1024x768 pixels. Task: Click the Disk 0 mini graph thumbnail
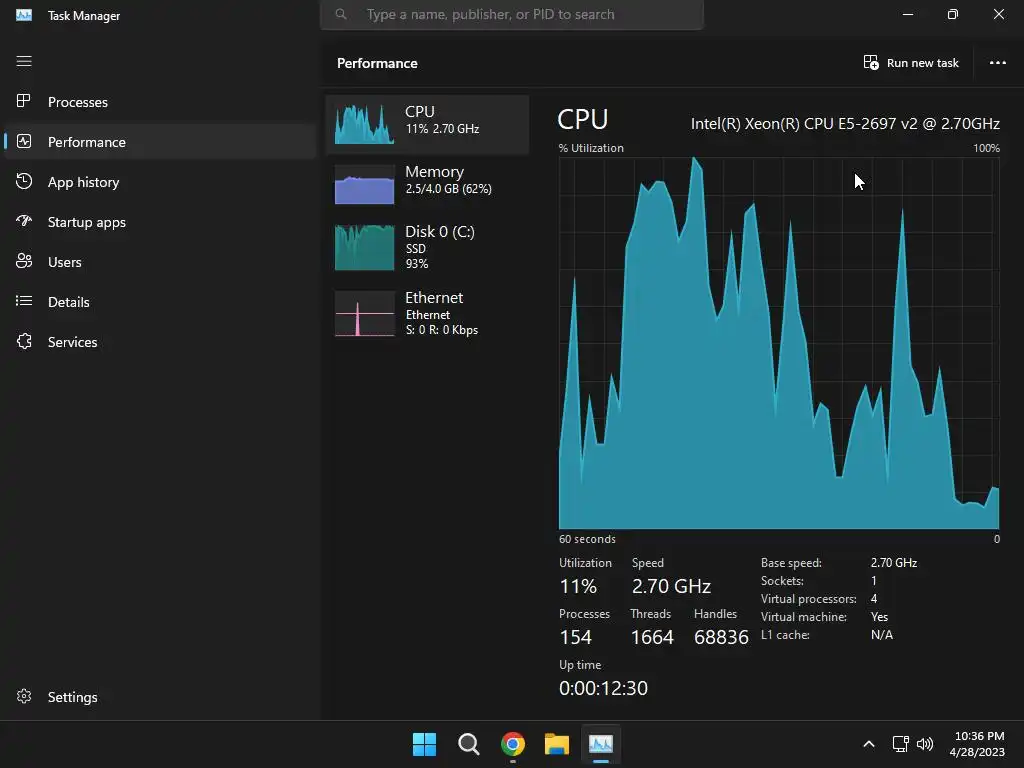[364, 247]
